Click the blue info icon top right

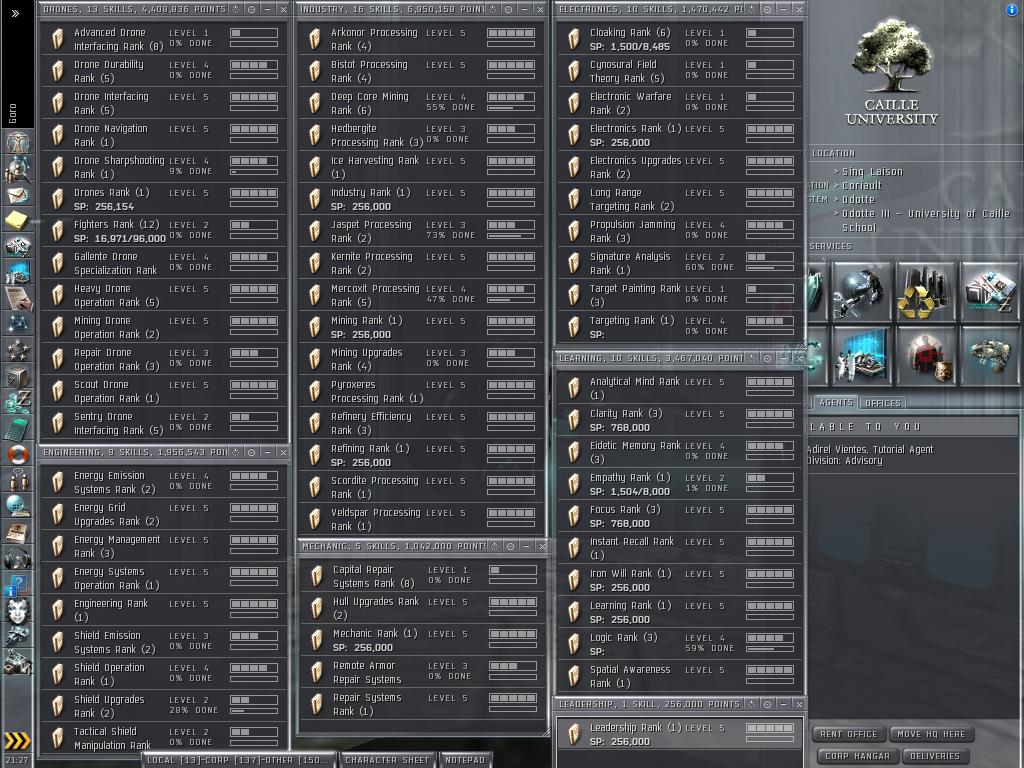1012,10
